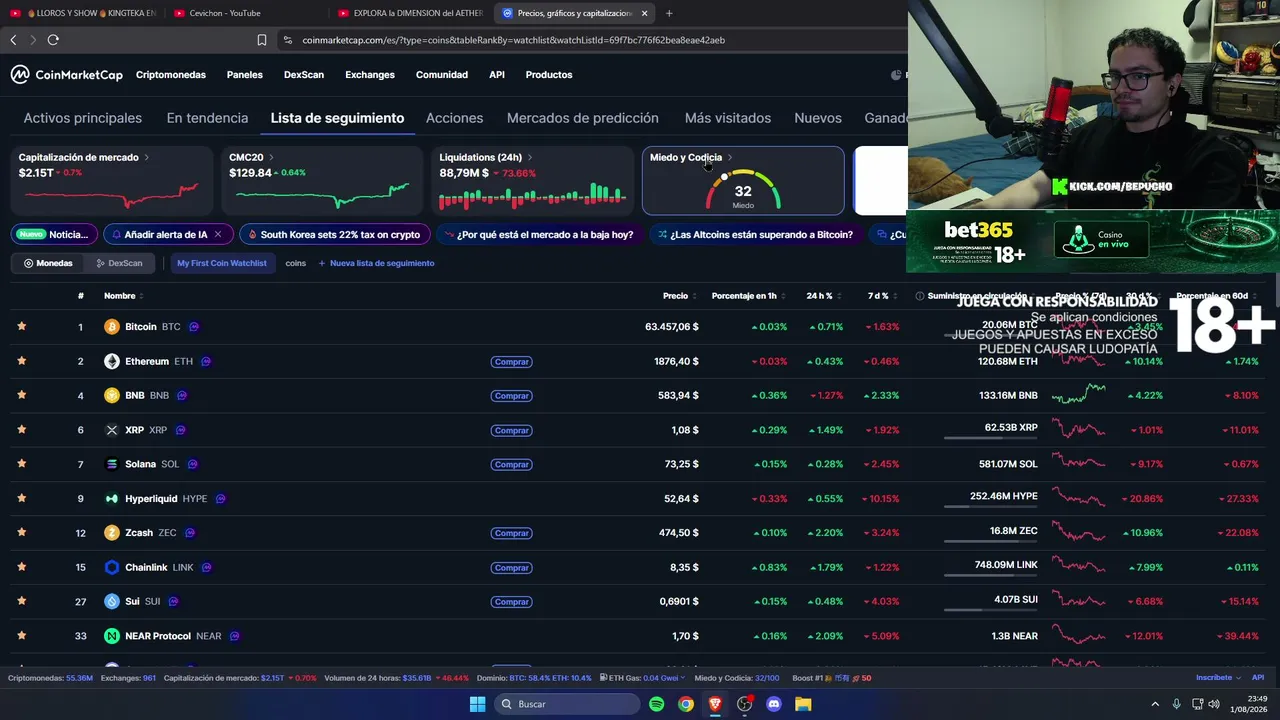The height and width of the screenshot is (720, 1280).
Task: Open the Windows Start menu
Action: coord(478,704)
